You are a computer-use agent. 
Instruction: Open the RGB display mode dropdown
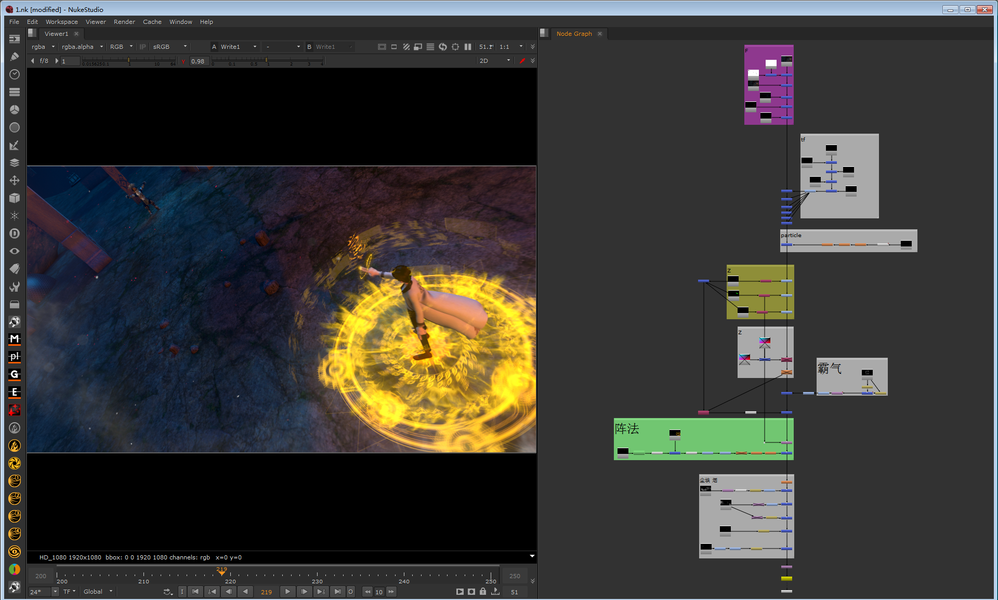coord(121,46)
